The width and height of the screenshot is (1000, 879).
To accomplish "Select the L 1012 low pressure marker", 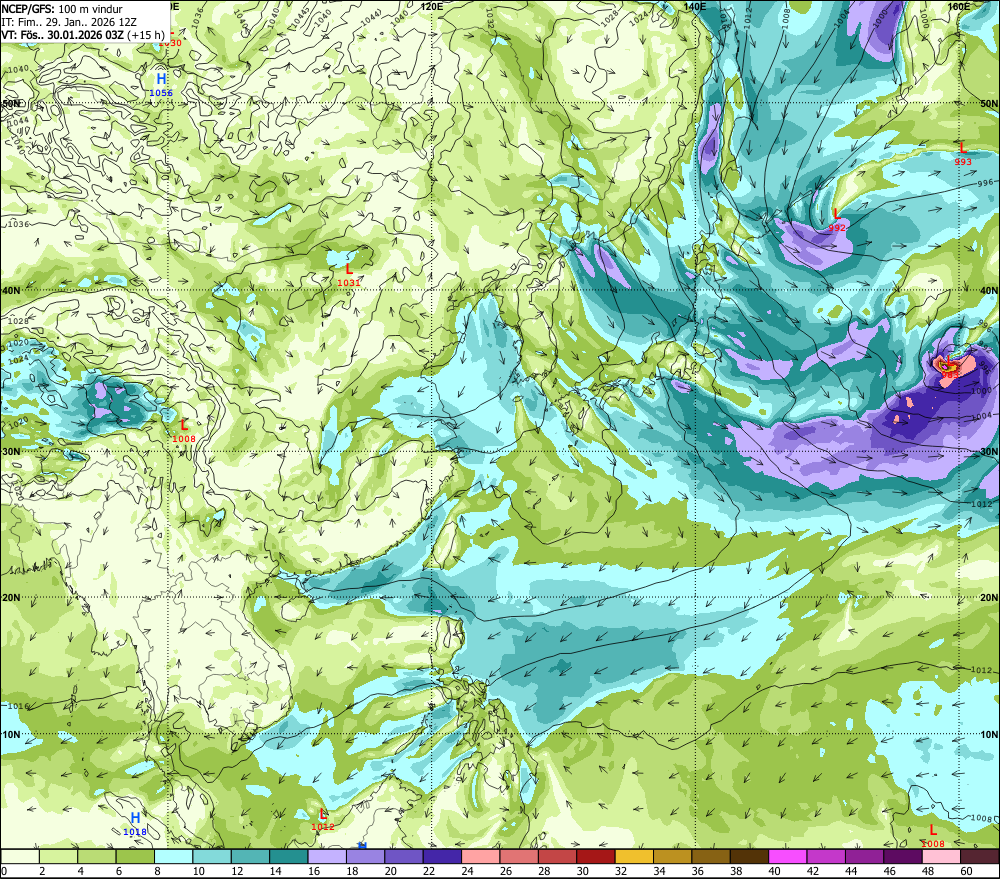I will tap(323, 819).
